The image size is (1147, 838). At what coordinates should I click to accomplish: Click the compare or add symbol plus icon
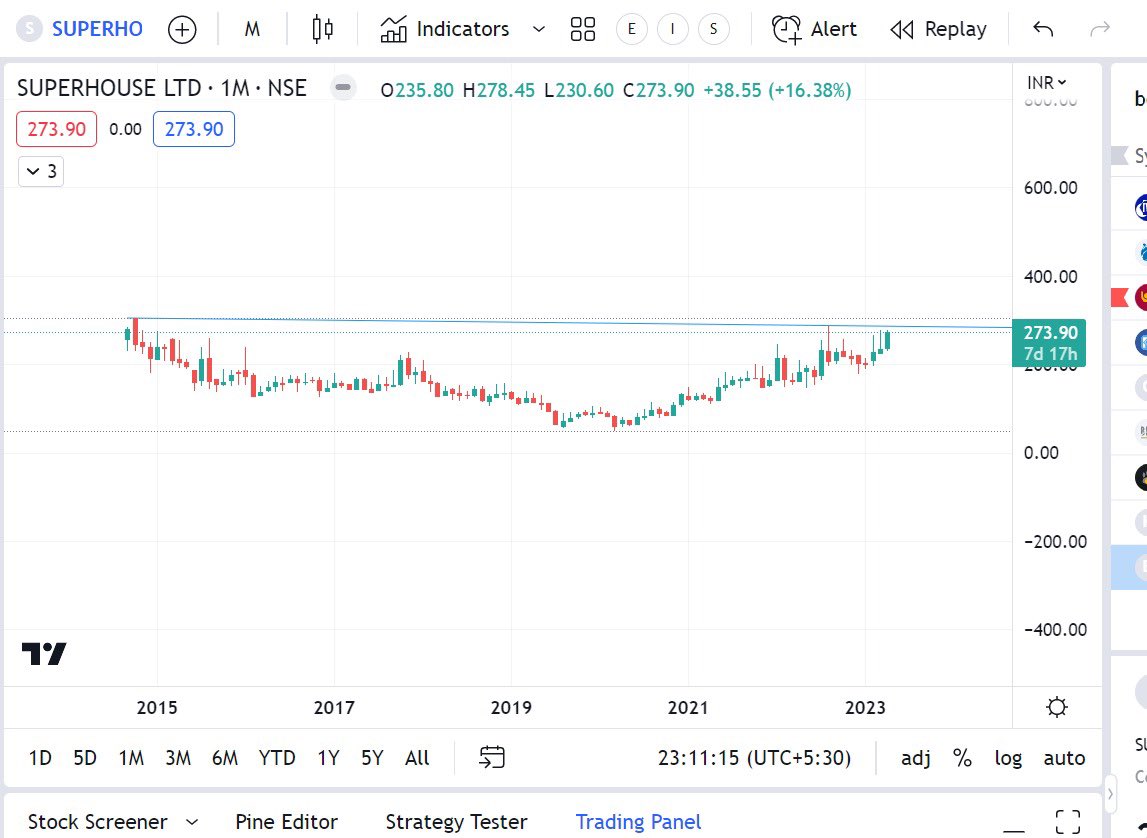pos(182,30)
